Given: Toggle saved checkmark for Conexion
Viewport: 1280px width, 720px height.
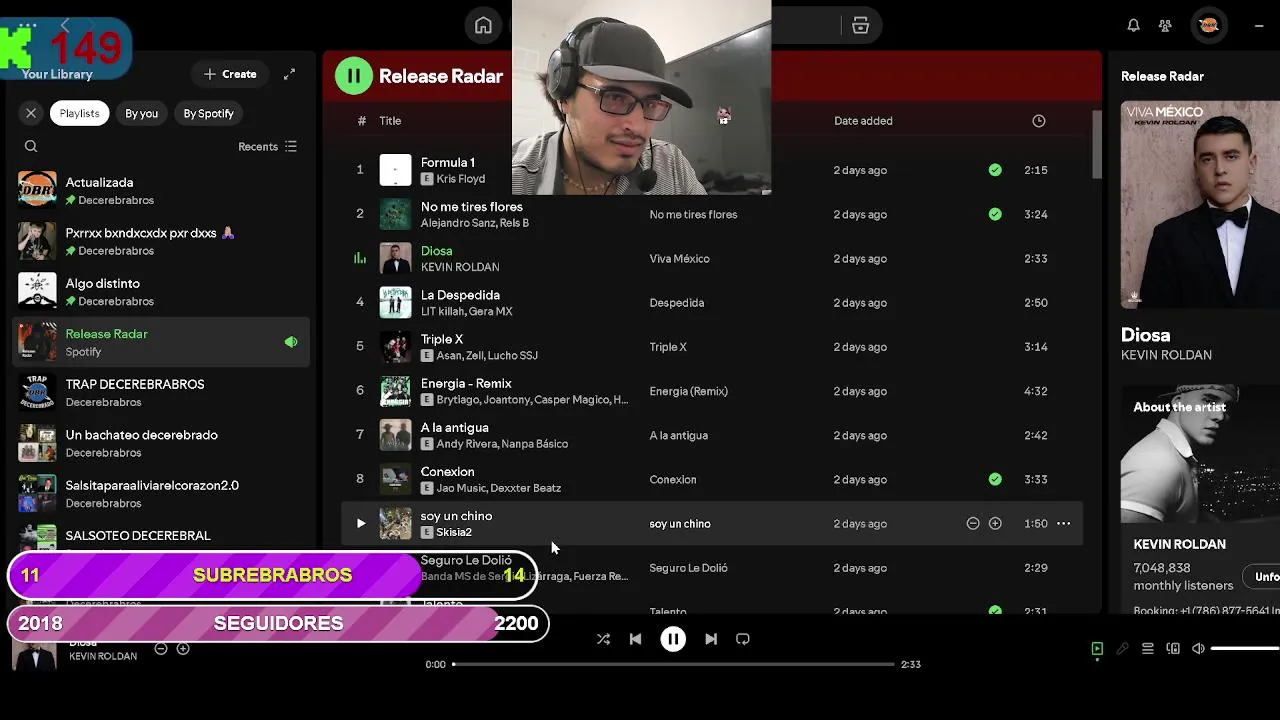Looking at the screenshot, I should (995, 479).
